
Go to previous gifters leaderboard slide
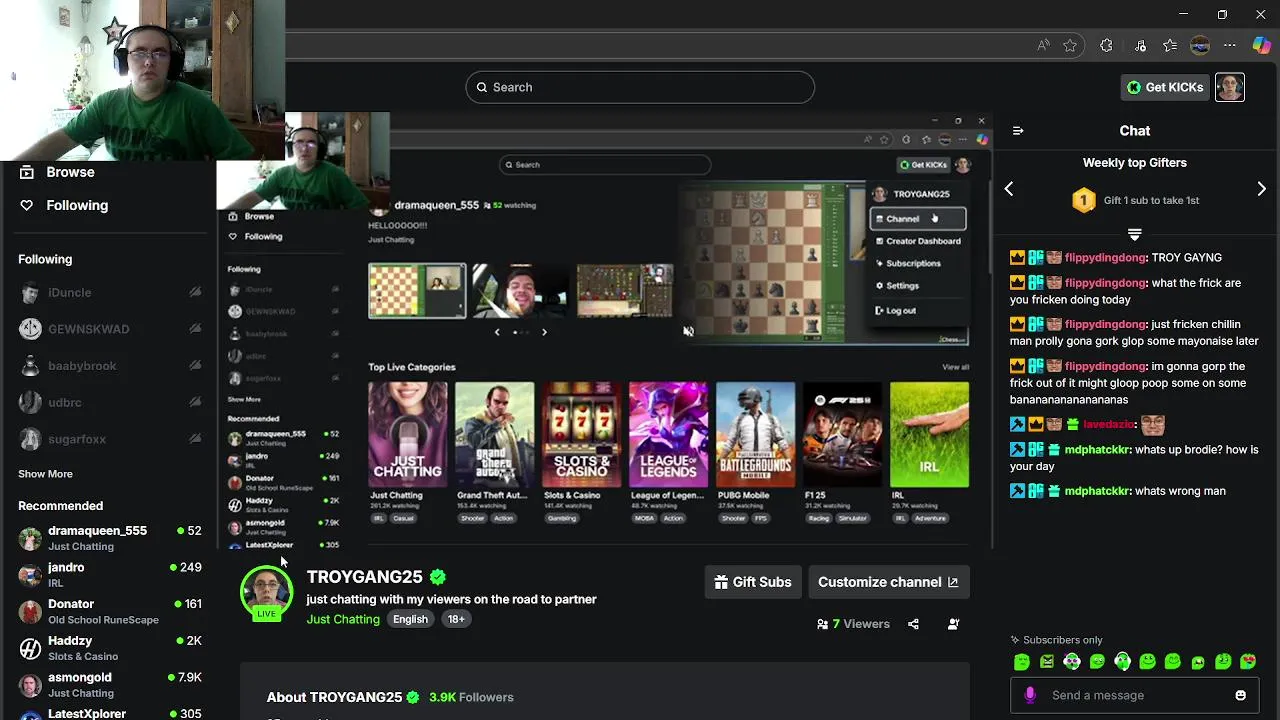coord(1009,189)
